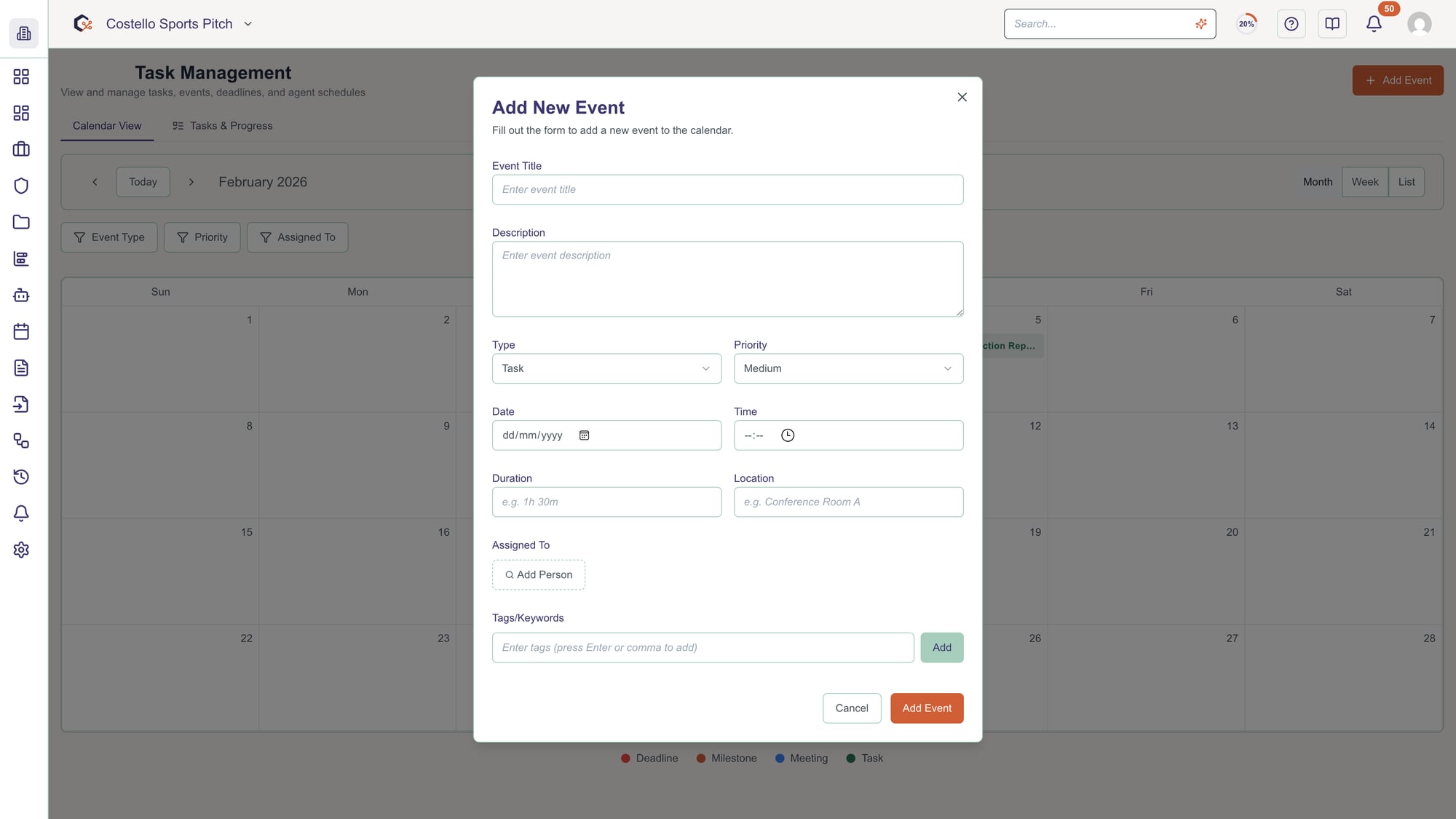Open the date picker calendar icon

point(585,435)
